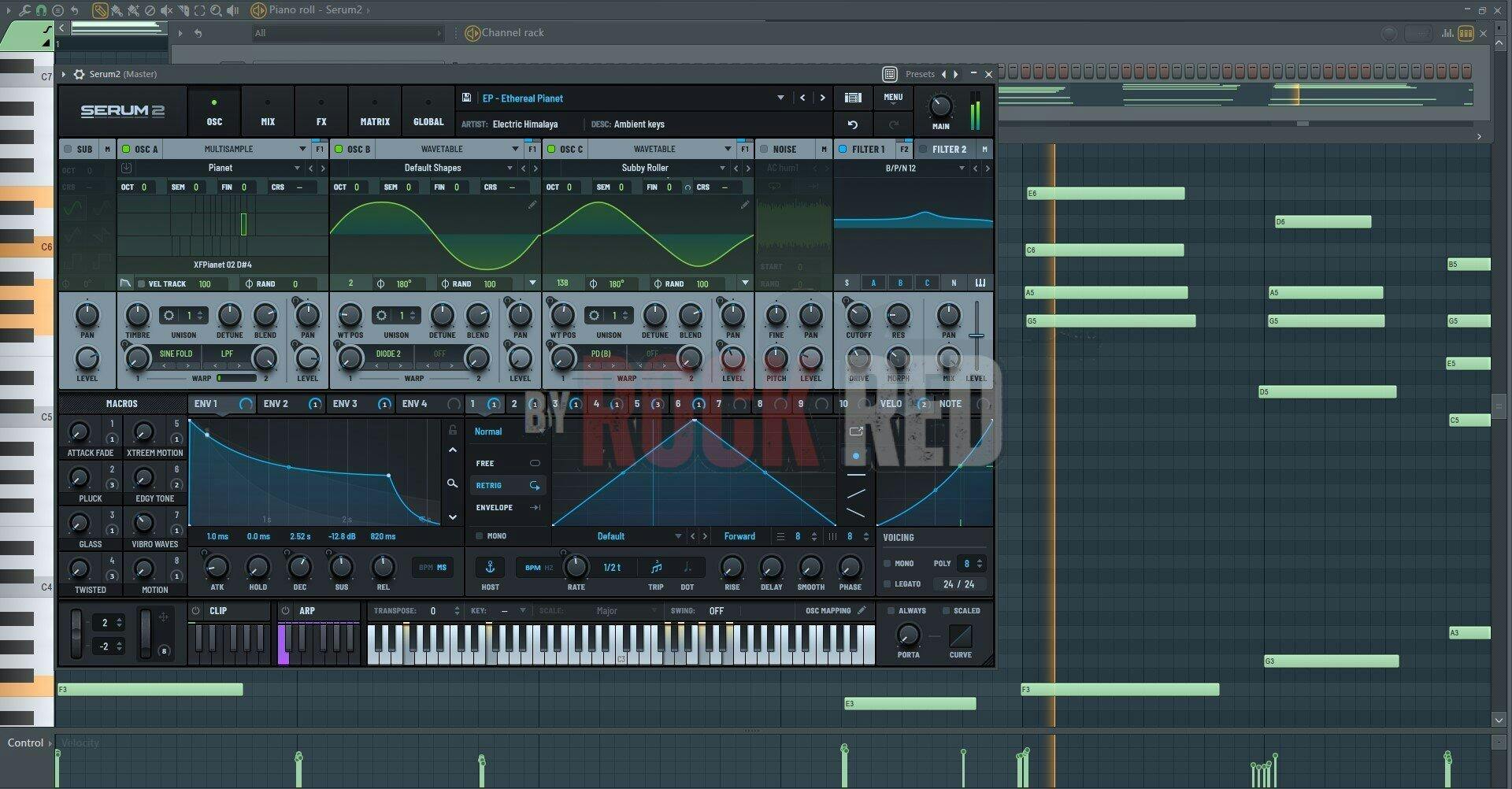This screenshot has width=1512, height=789.
Task: Select LFO RETRIG mode
Action: [x=507, y=485]
